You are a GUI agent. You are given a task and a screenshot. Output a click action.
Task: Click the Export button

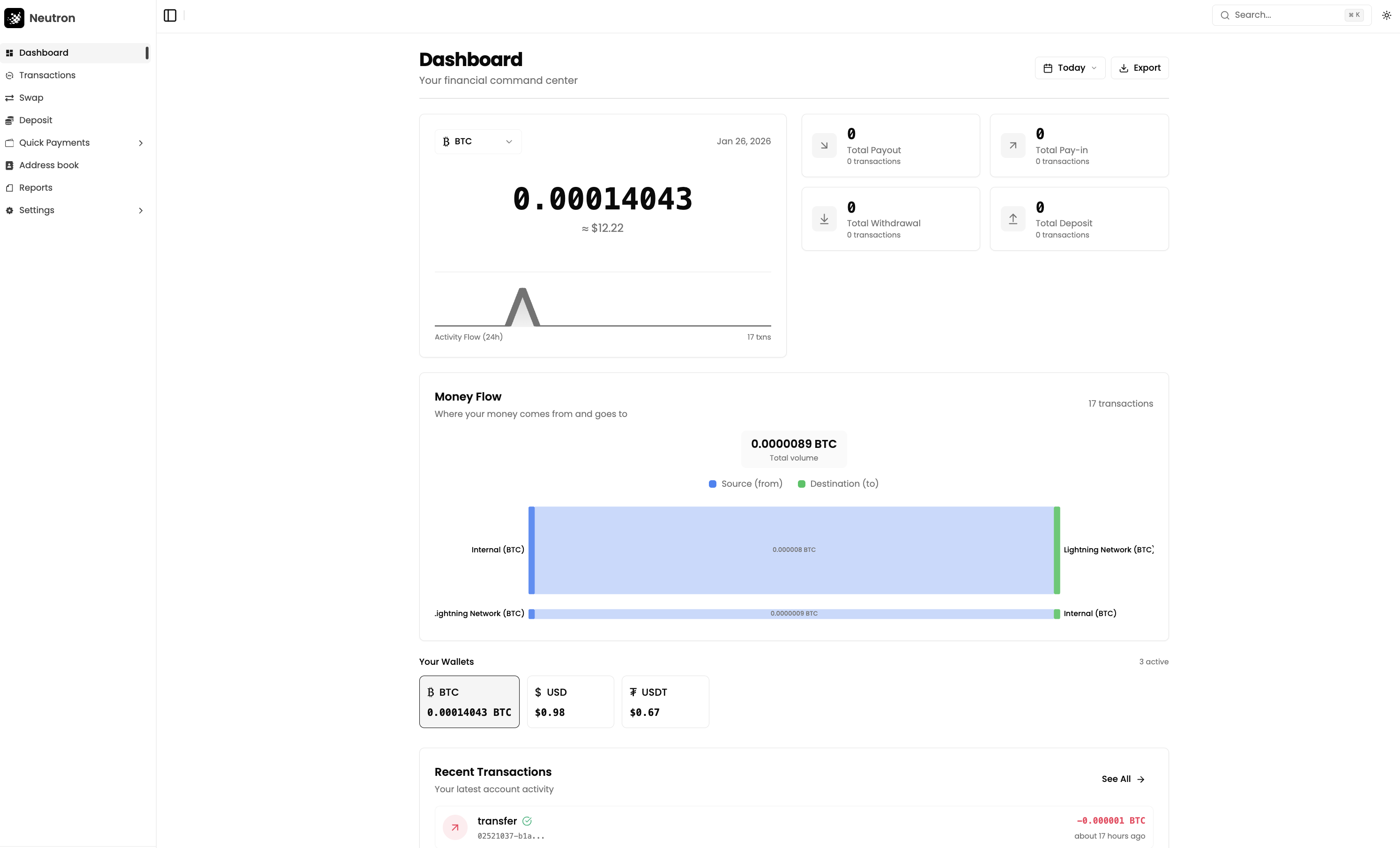tap(1139, 68)
